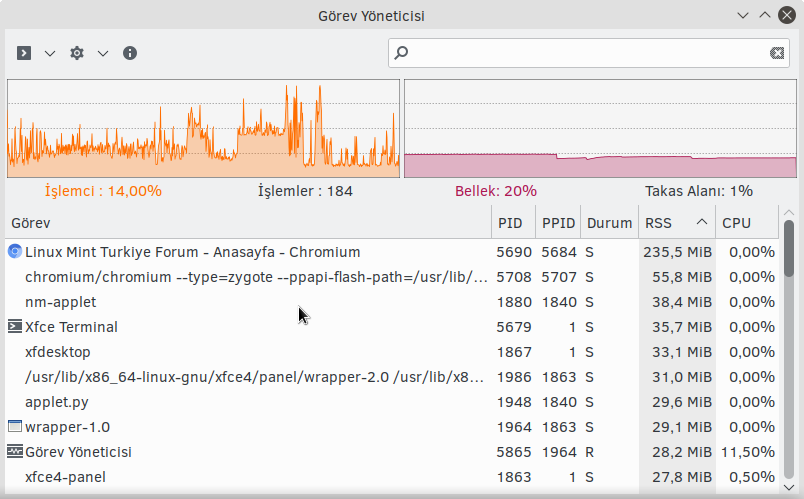This screenshot has height=499, width=804.
Task: Click PID 5690 cell
Action: click(x=514, y=252)
